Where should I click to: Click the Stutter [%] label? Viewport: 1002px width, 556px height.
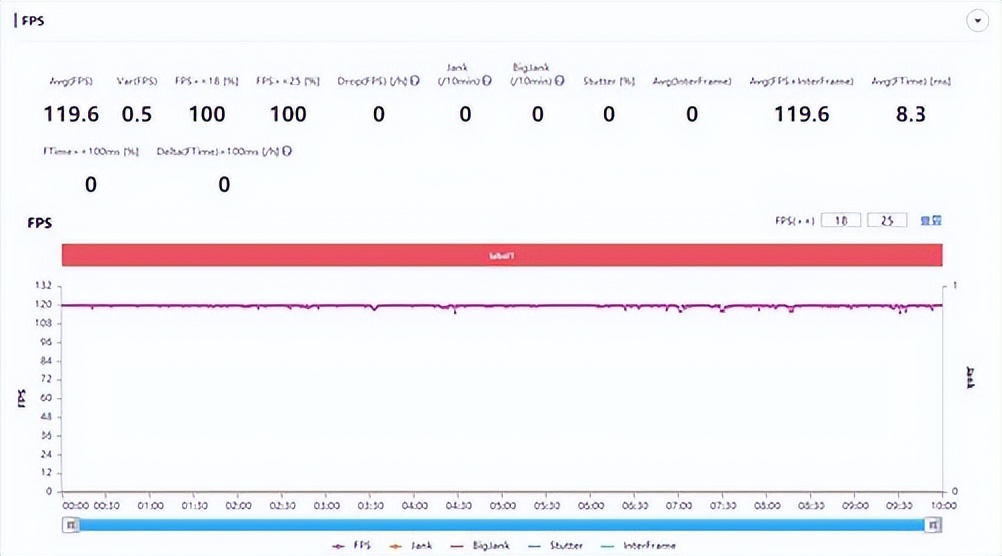click(x=609, y=81)
